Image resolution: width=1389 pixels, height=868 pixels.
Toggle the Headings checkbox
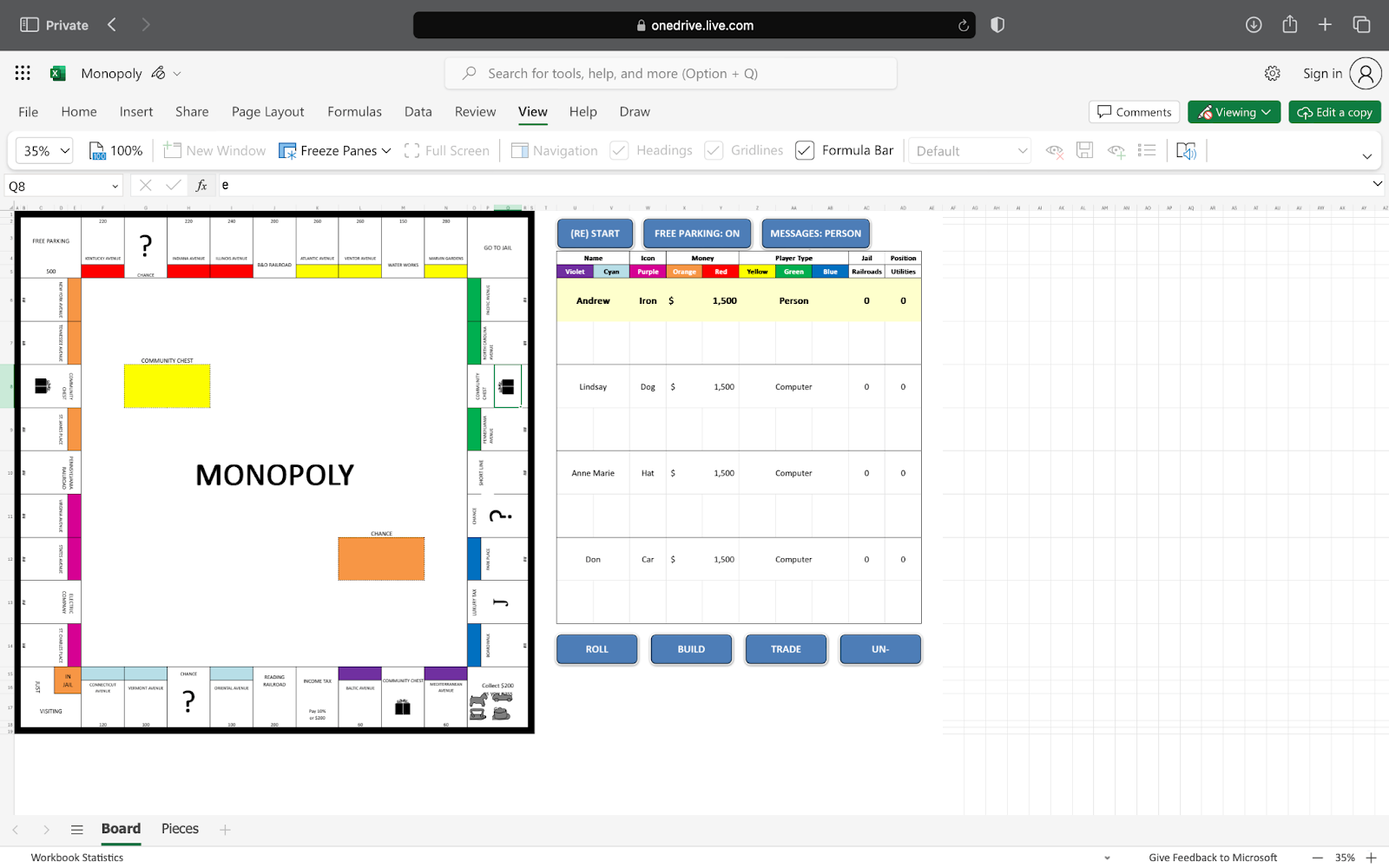(619, 151)
